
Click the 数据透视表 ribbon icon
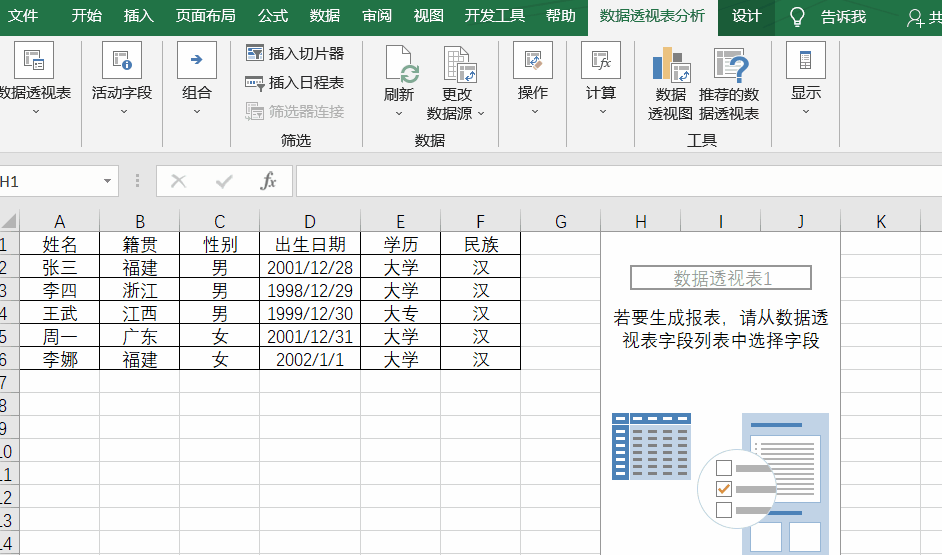(34, 60)
